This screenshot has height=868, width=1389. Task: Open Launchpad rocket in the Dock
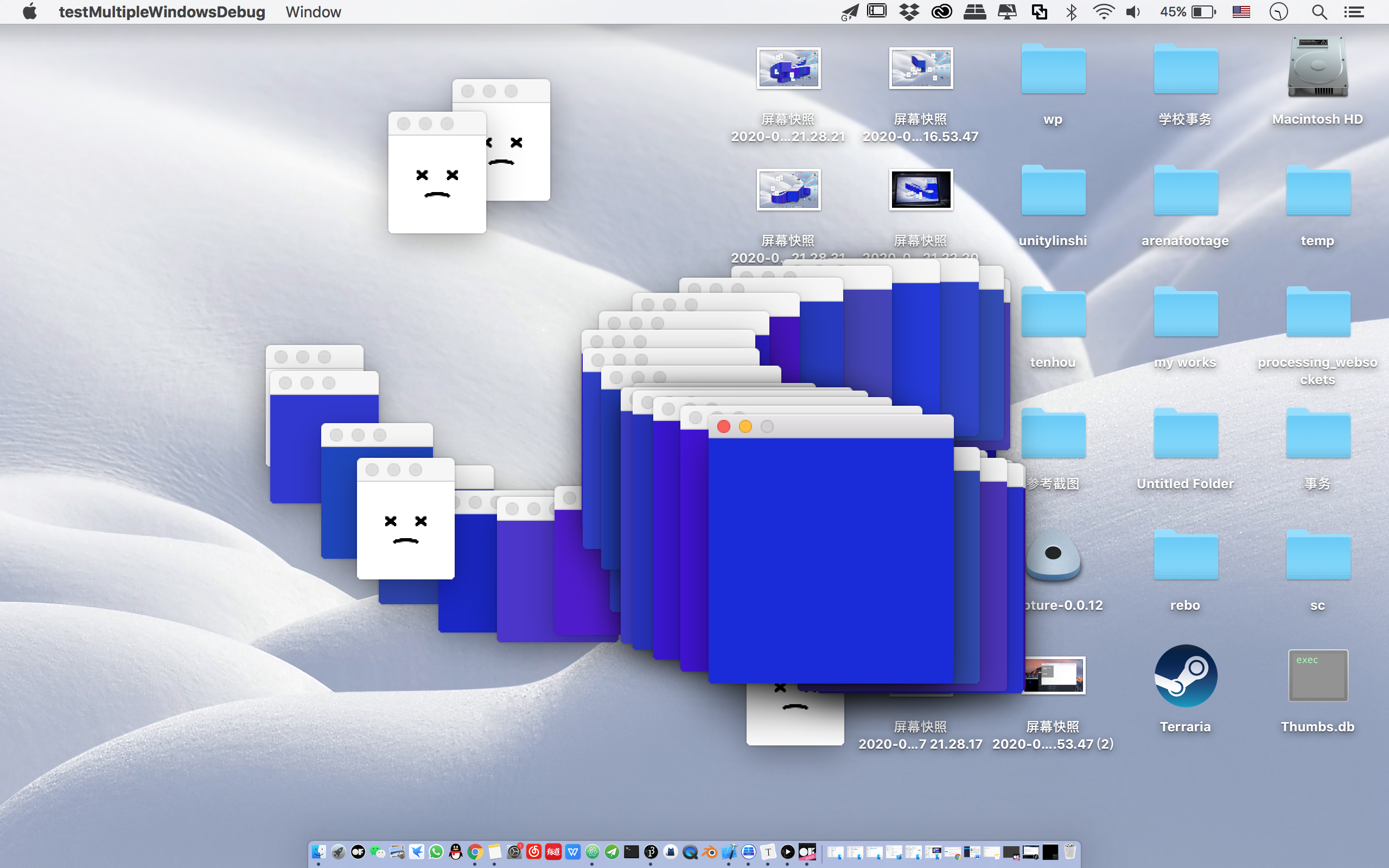coord(339,852)
